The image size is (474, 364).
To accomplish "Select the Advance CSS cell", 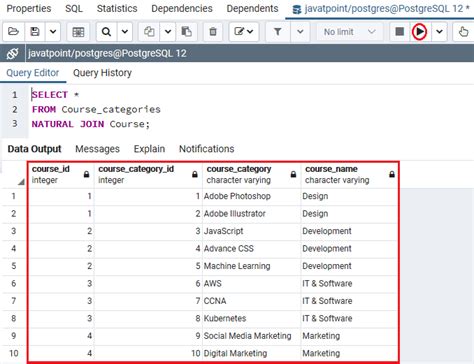I will [251, 249].
